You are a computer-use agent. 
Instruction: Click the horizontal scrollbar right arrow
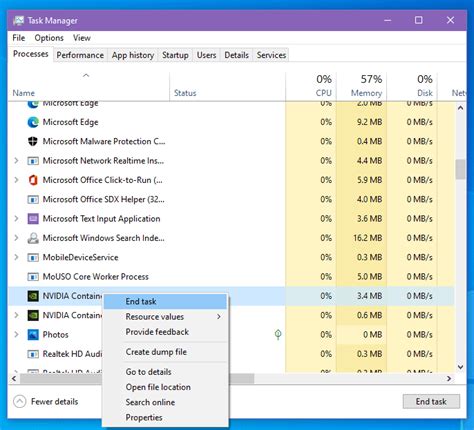click(x=449, y=379)
